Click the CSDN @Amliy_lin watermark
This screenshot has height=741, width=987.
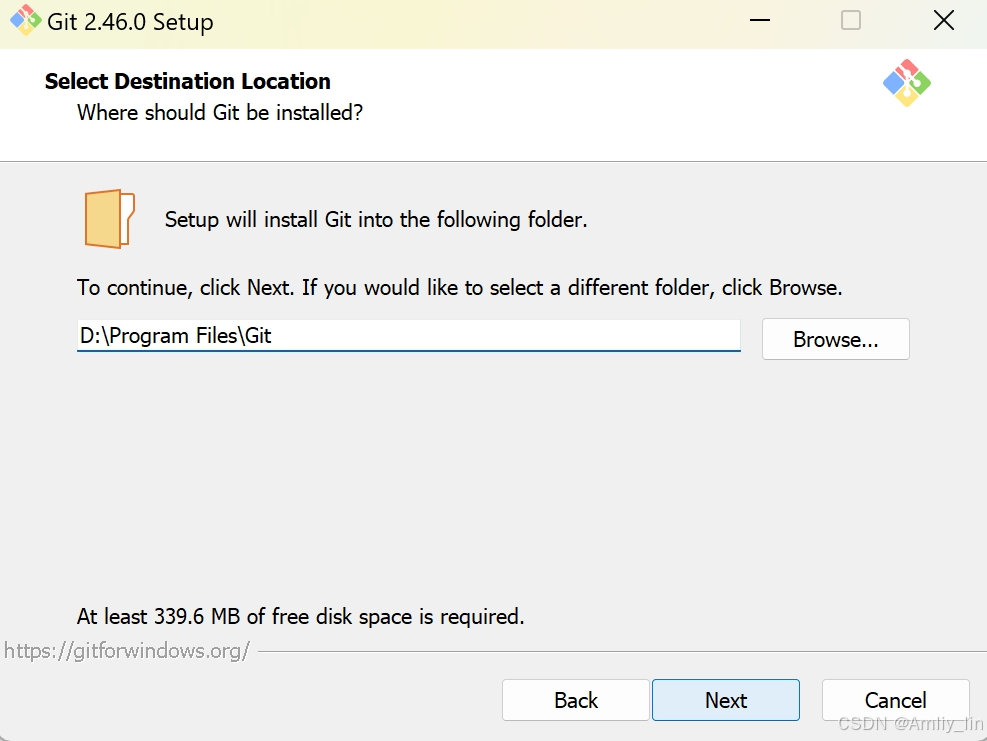tap(910, 723)
